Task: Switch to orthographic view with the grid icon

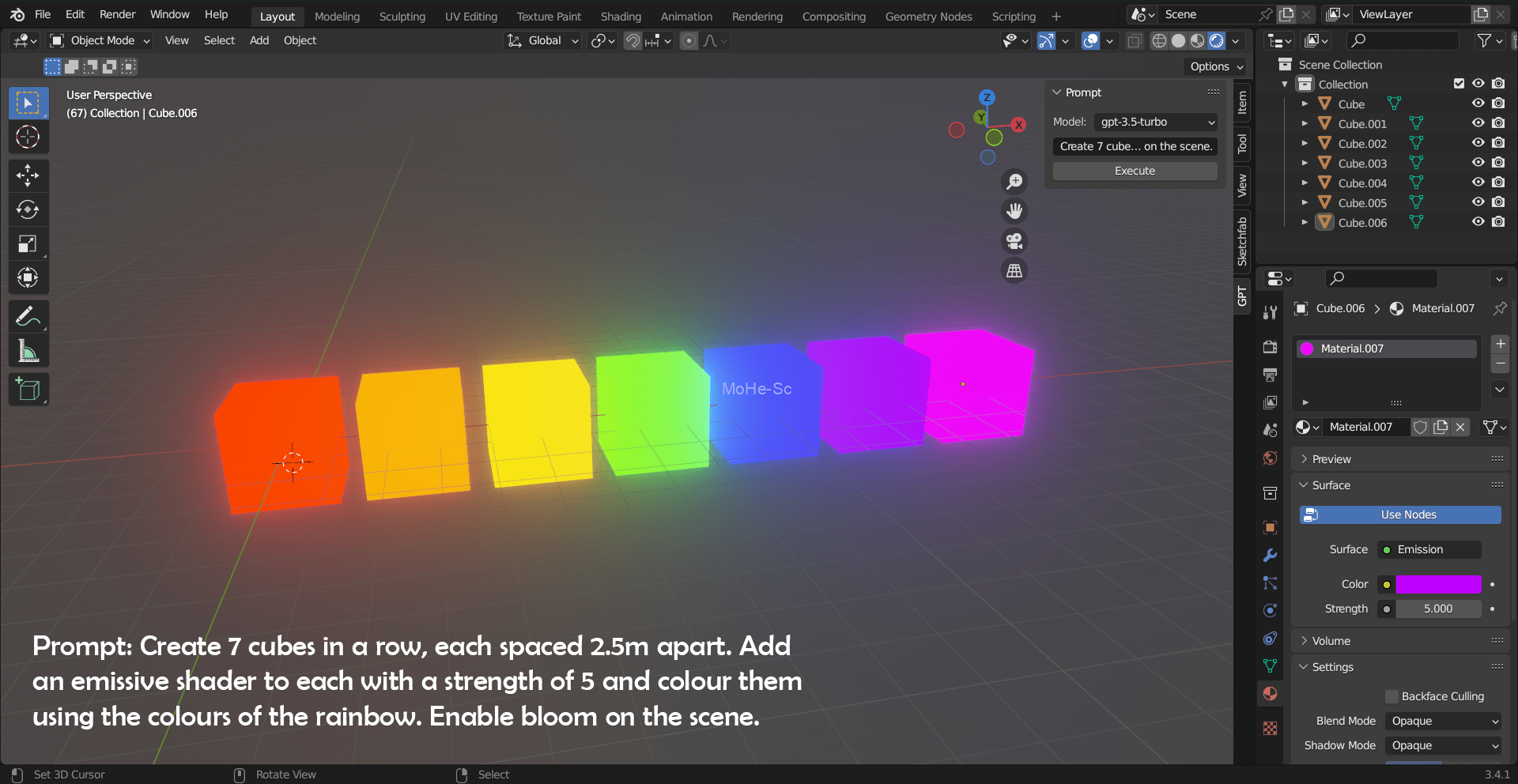Action: tap(1014, 271)
